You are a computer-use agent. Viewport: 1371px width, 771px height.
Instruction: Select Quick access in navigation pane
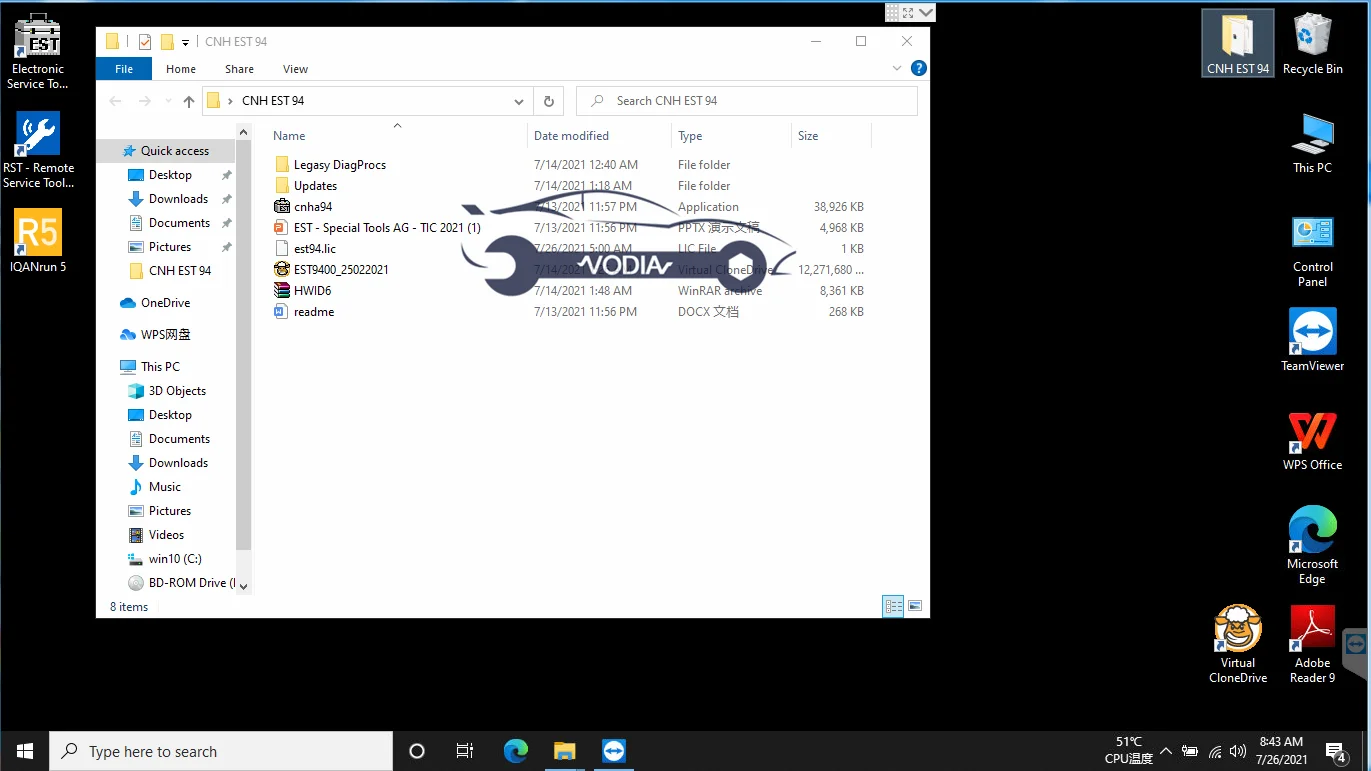pos(165,151)
